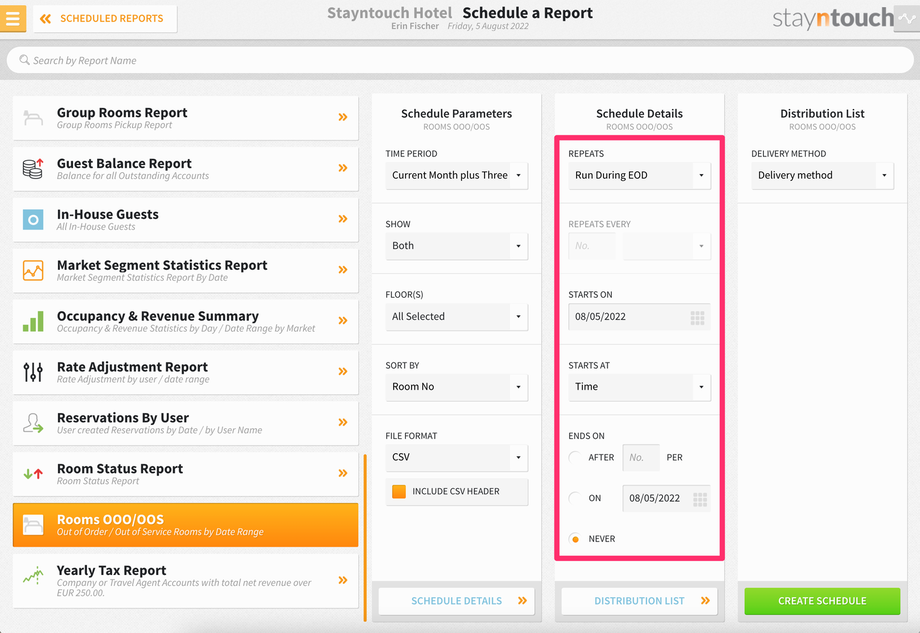This screenshot has width=920, height=633.
Task: Toggle the Include CSV Header checkbox
Action: [399, 492]
